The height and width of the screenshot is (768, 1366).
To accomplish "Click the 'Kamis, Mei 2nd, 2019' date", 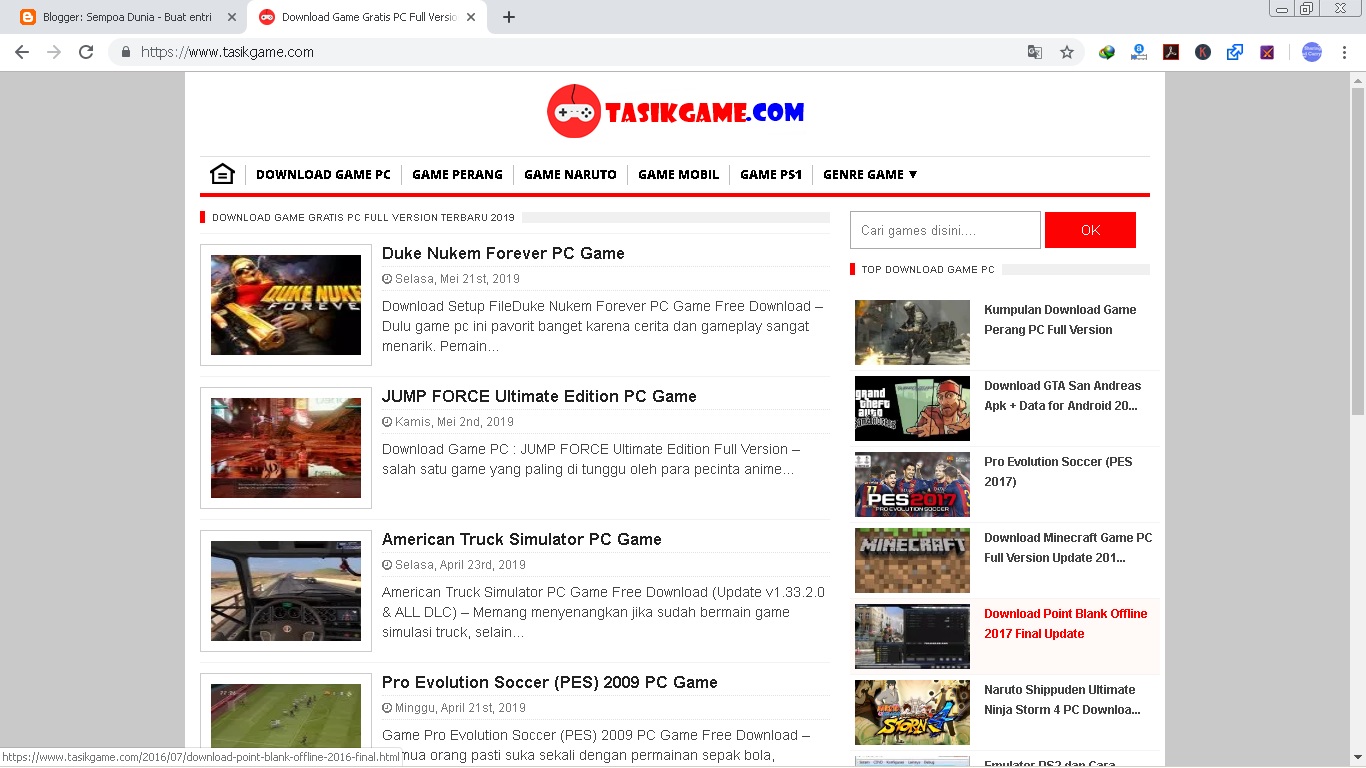I will [454, 422].
